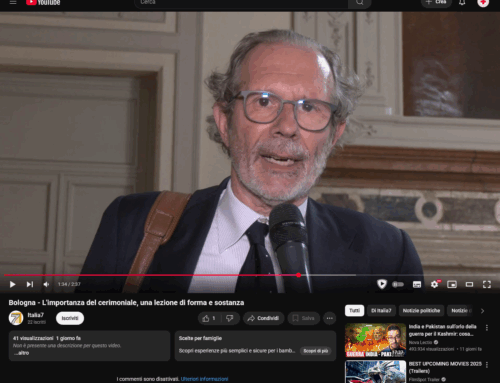This screenshot has width=500, height=383.
Task: Open the notifications bell
Action: [462, 3]
